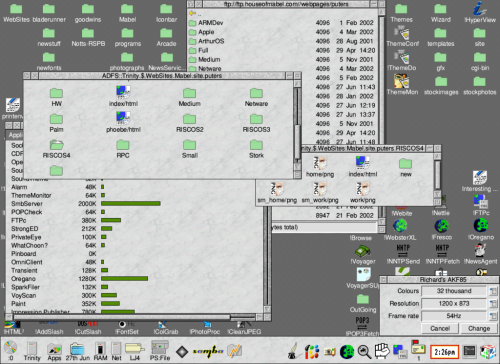The image size is (500, 364).
Task: Open the bladerunner folder on the pinboard
Action: tap(49, 13)
